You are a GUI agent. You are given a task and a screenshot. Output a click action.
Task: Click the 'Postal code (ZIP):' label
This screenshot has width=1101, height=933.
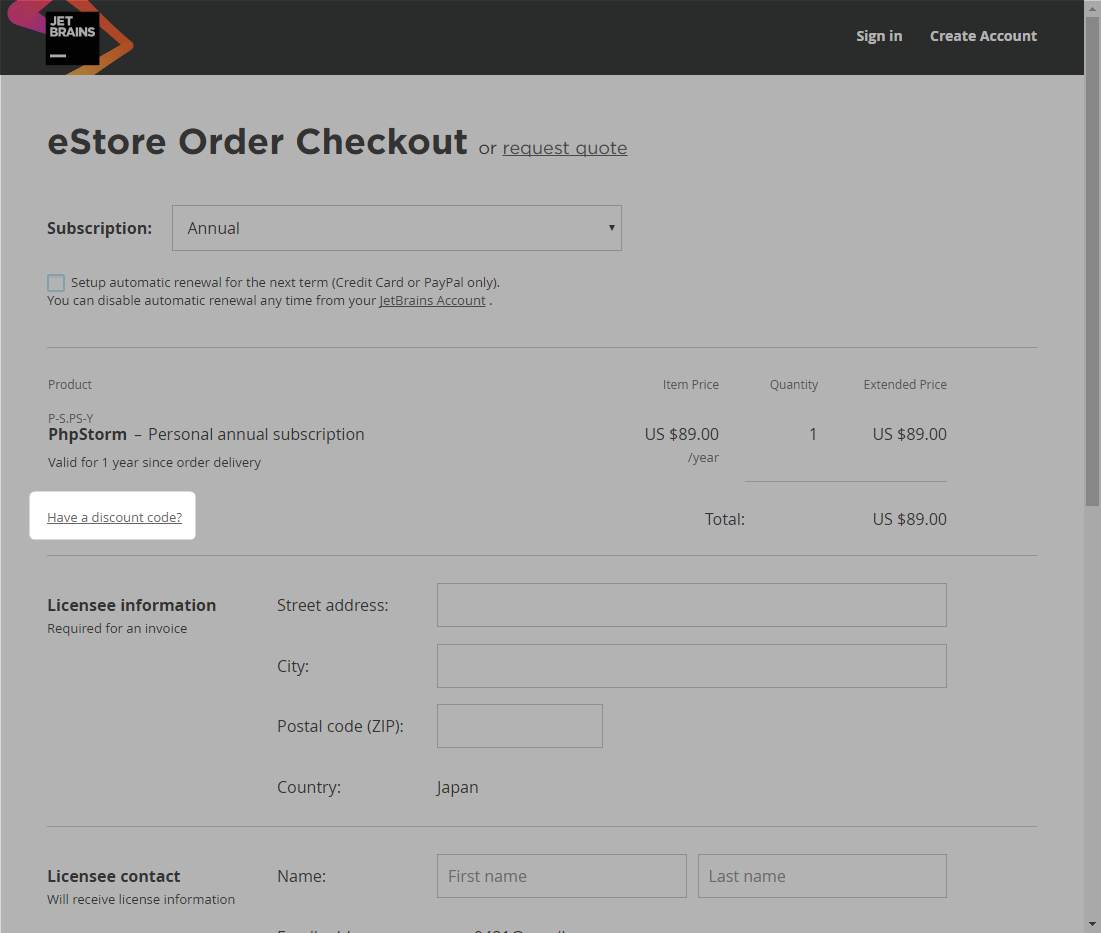click(340, 726)
